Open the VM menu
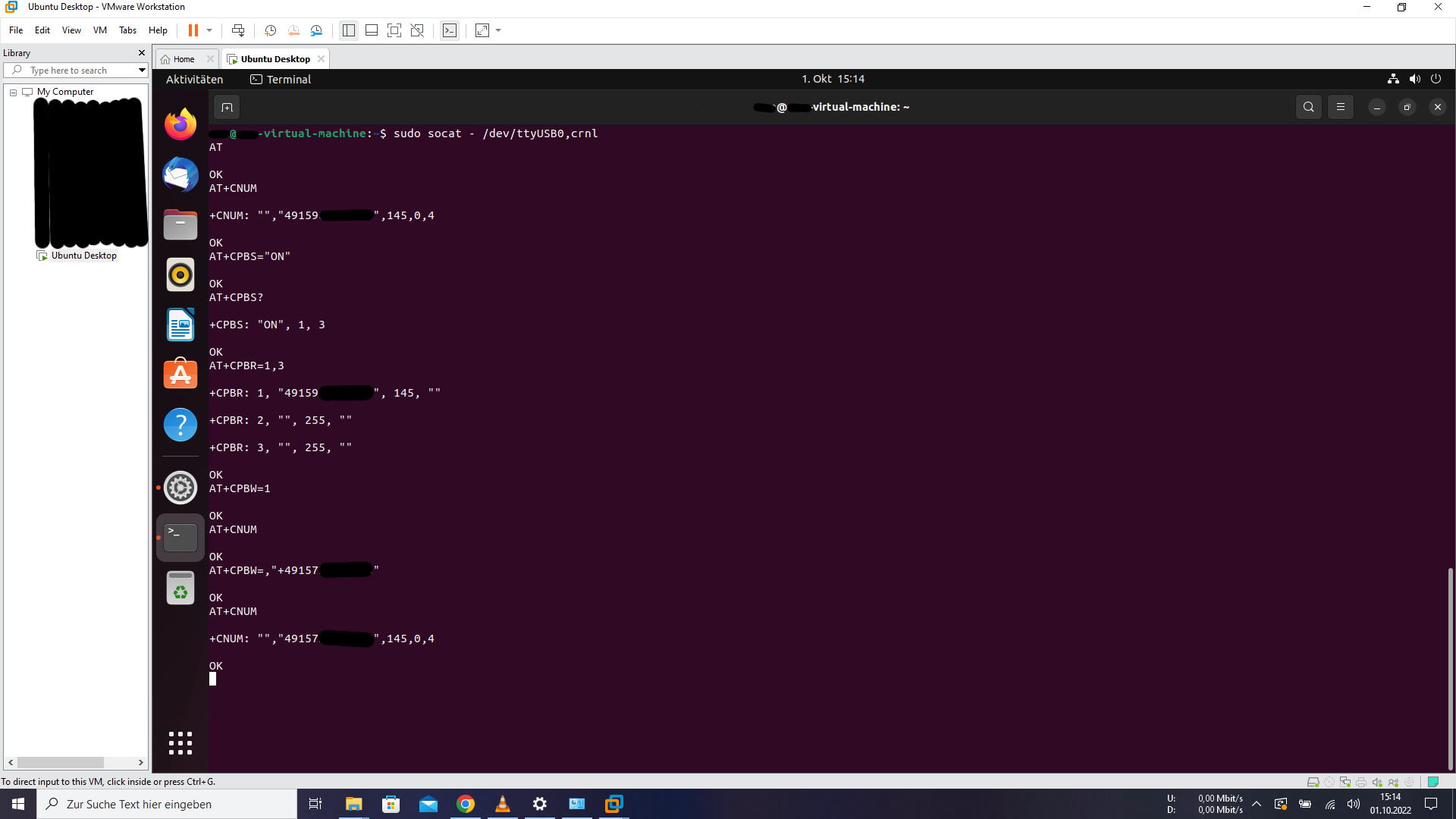 [x=99, y=30]
